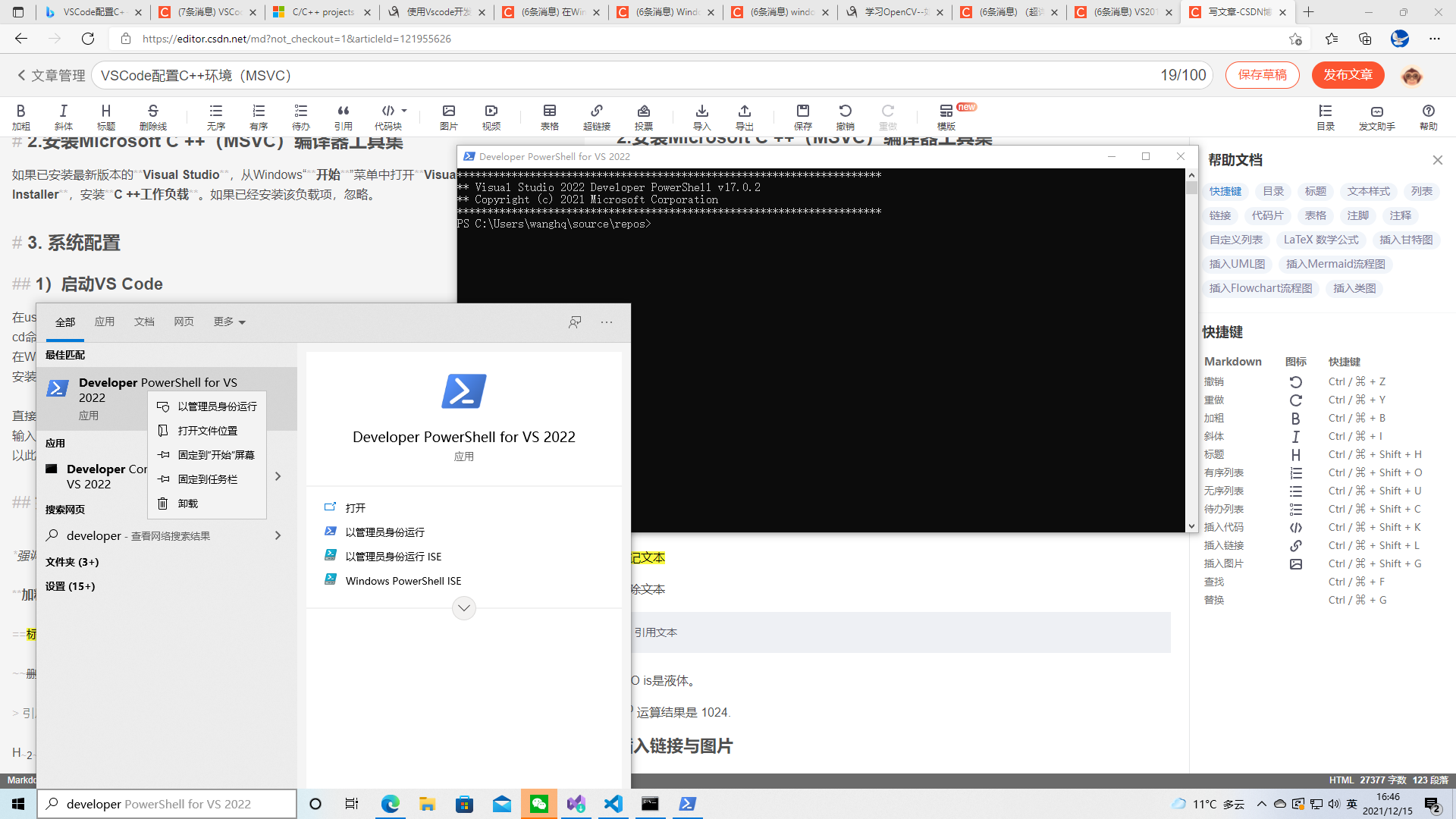Insert hyperlink from editor toolbar
The image size is (1456, 819).
[597, 117]
